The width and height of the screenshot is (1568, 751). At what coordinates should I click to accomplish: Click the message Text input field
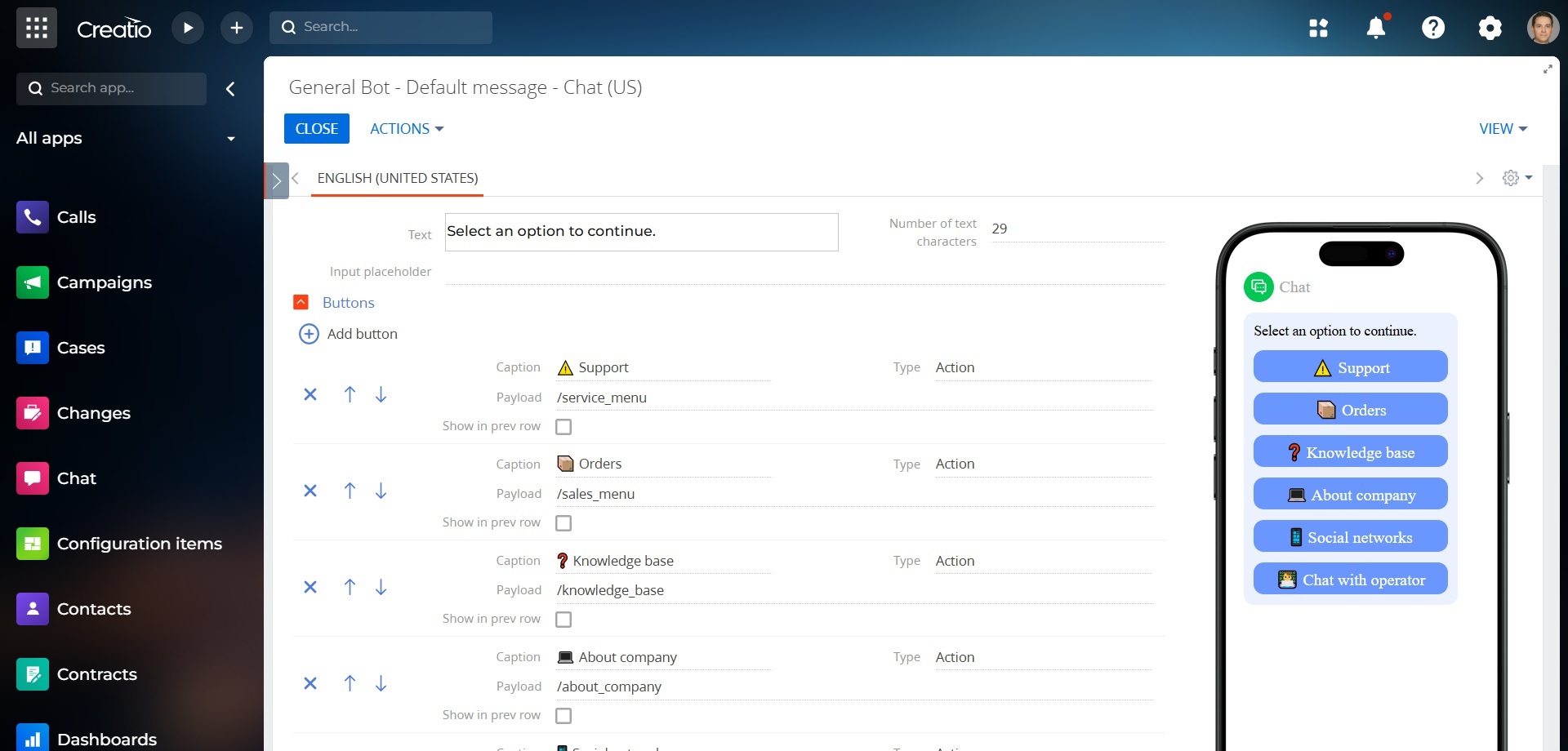coord(642,232)
